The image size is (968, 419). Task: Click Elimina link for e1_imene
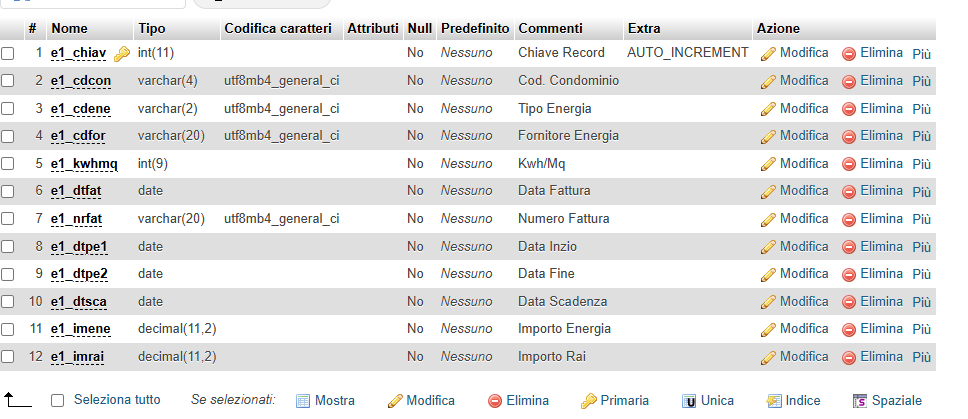(x=882, y=328)
